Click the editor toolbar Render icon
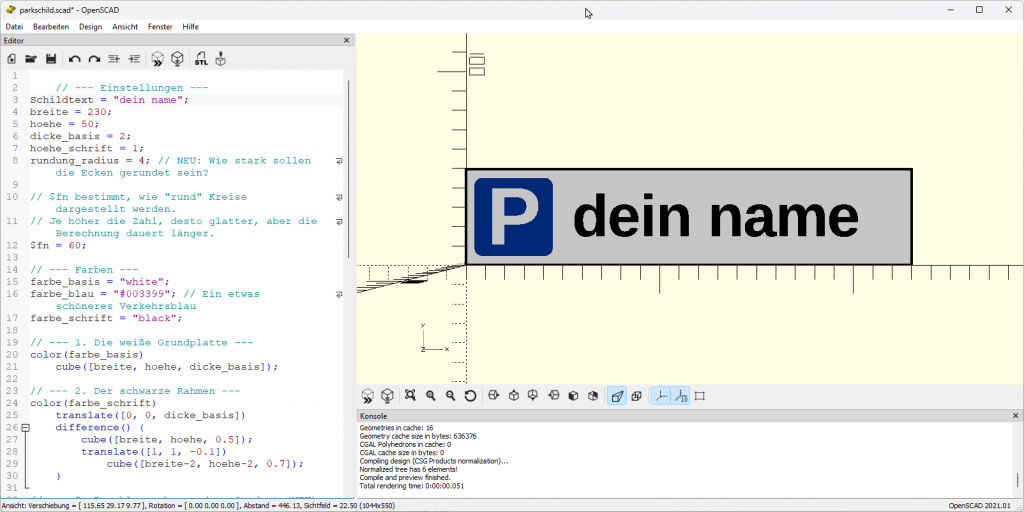Screen dimensions: 1024x512 point(177,60)
